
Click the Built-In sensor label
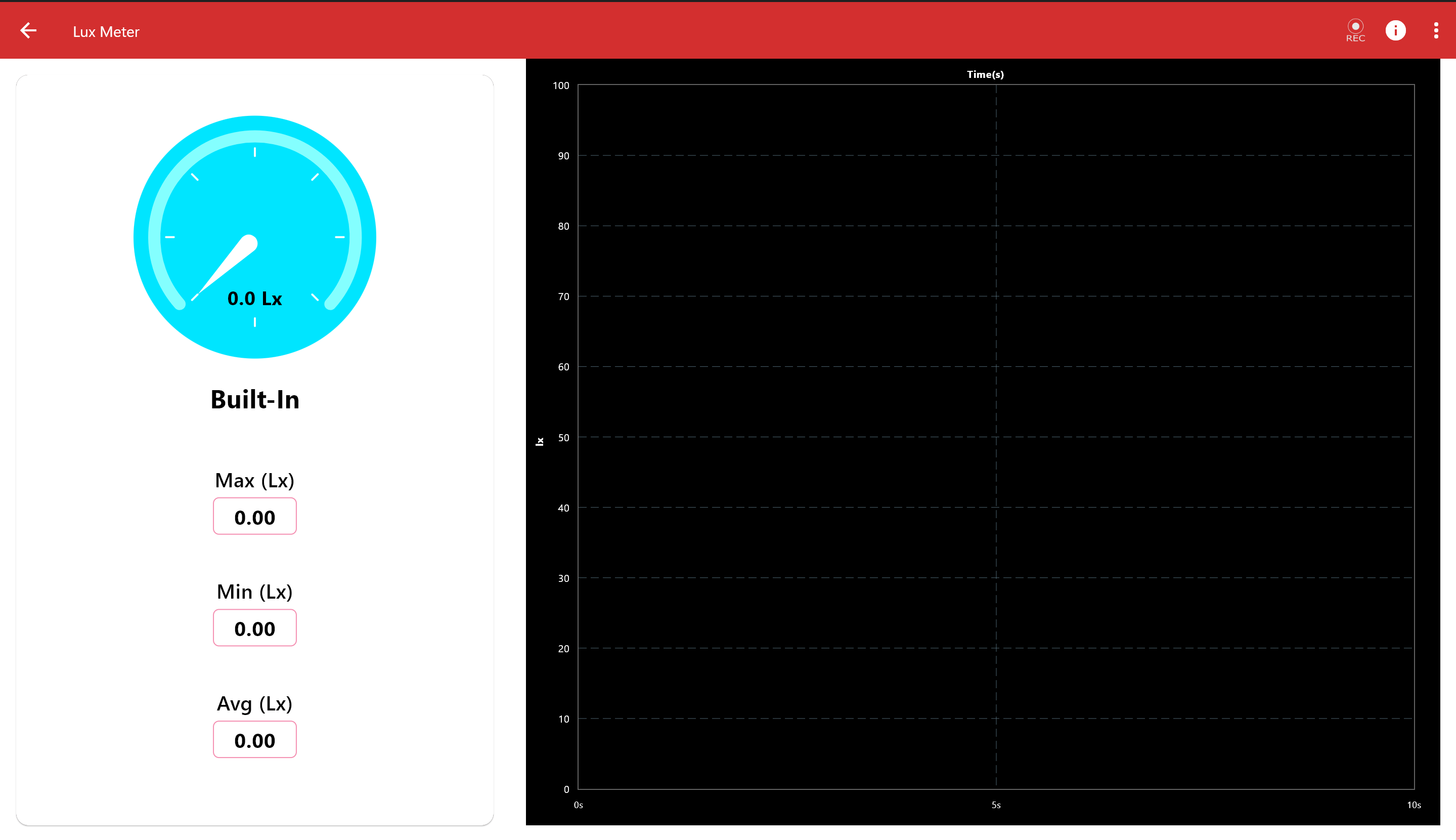(254, 399)
